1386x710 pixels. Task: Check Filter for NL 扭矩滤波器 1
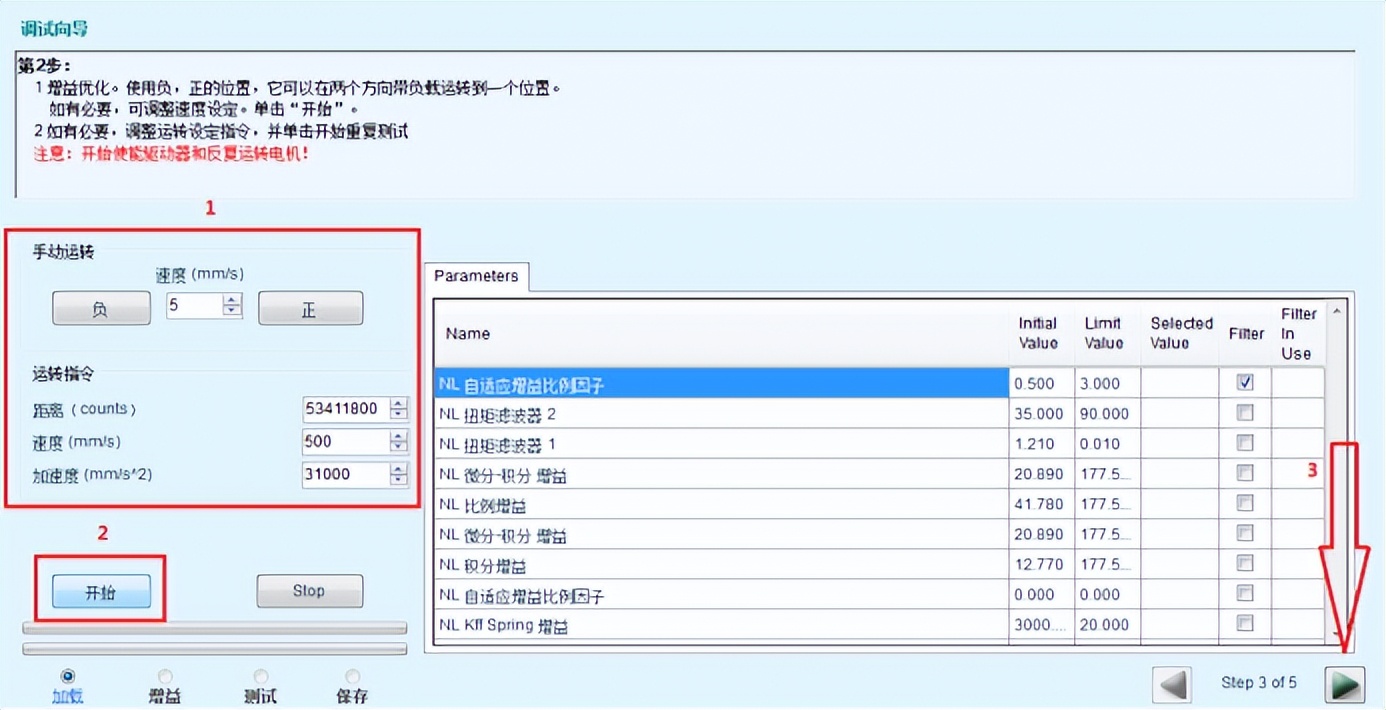coord(1245,442)
